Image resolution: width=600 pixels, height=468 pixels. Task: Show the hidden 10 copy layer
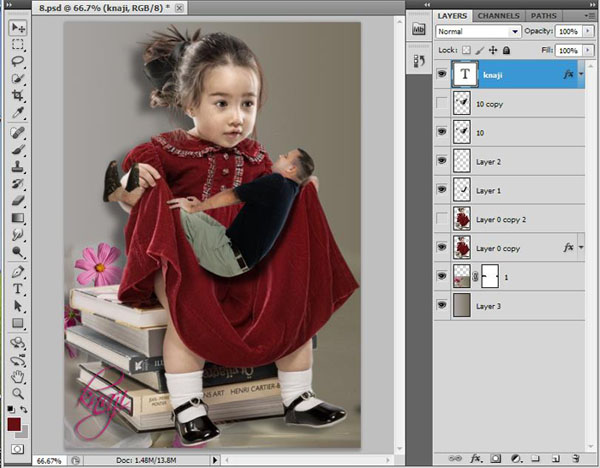[442, 103]
